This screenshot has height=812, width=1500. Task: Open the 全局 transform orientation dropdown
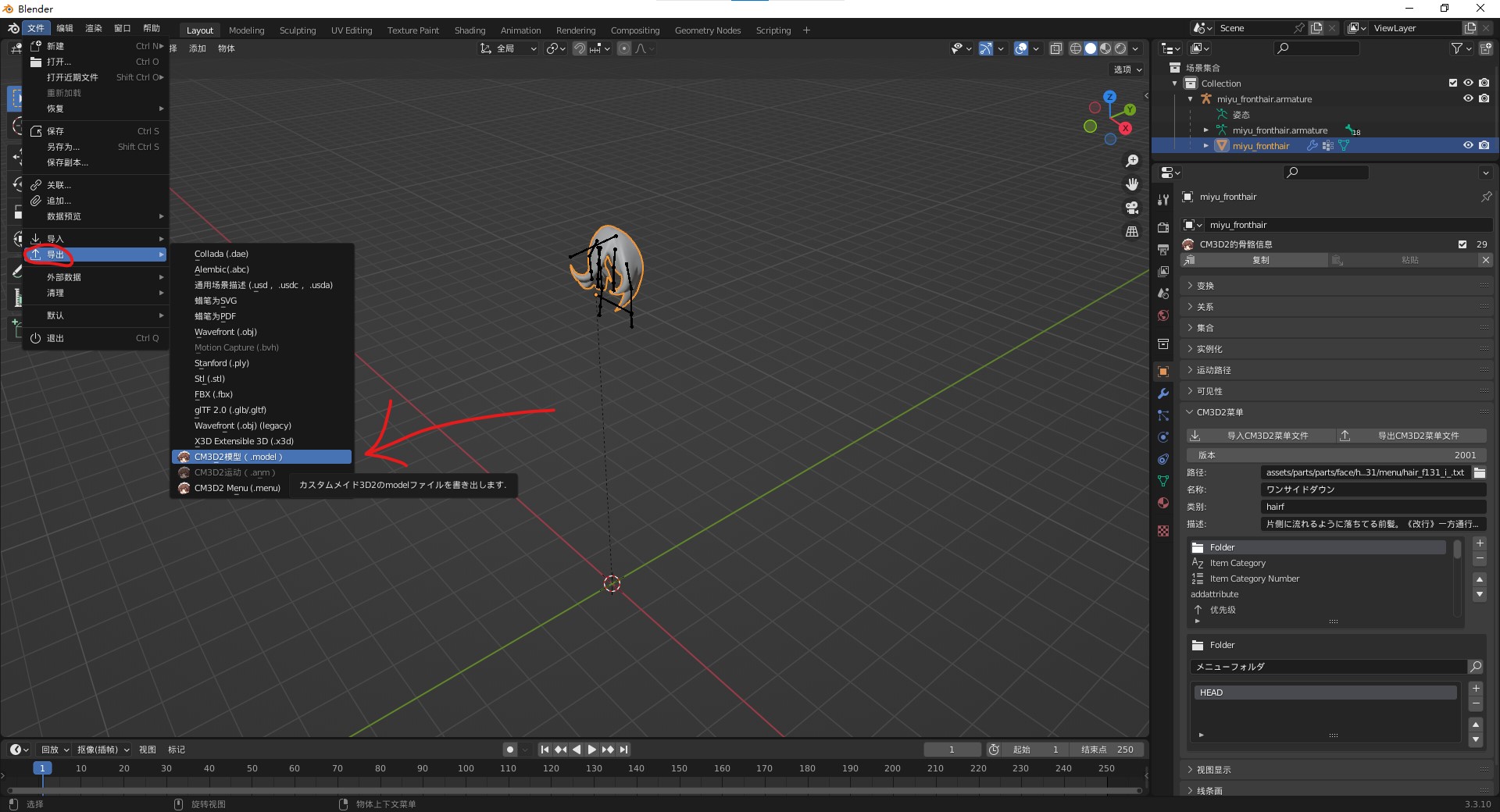click(509, 48)
